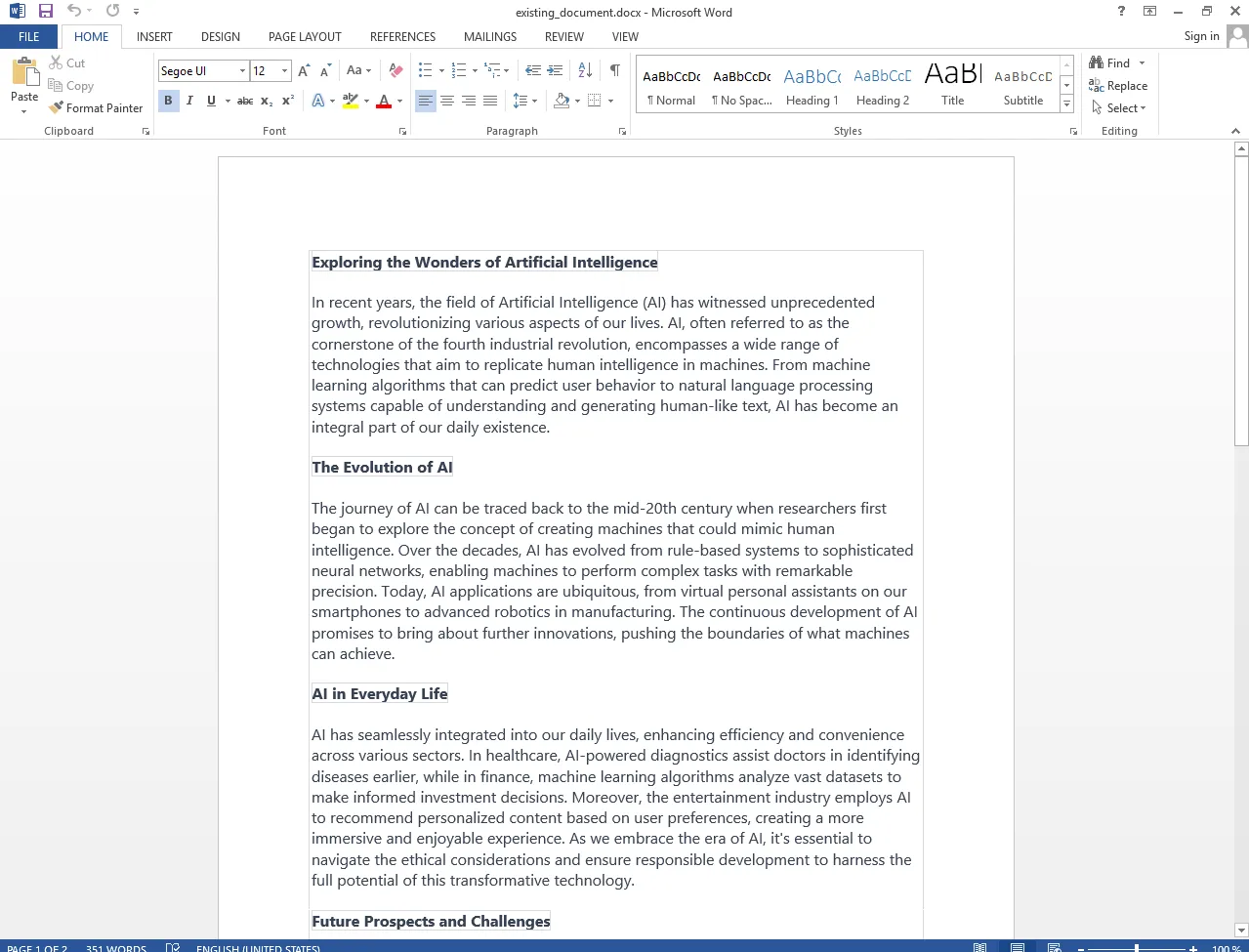Apply the red Font Color swatch
The image size is (1249, 952).
click(x=384, y=101)
